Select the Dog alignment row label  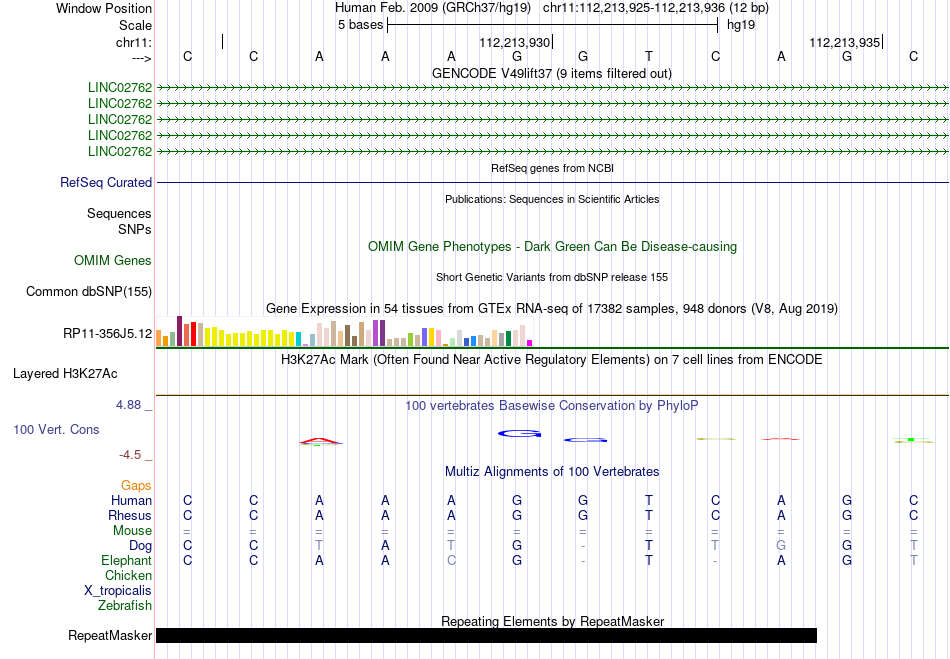[x=140, y=546]
